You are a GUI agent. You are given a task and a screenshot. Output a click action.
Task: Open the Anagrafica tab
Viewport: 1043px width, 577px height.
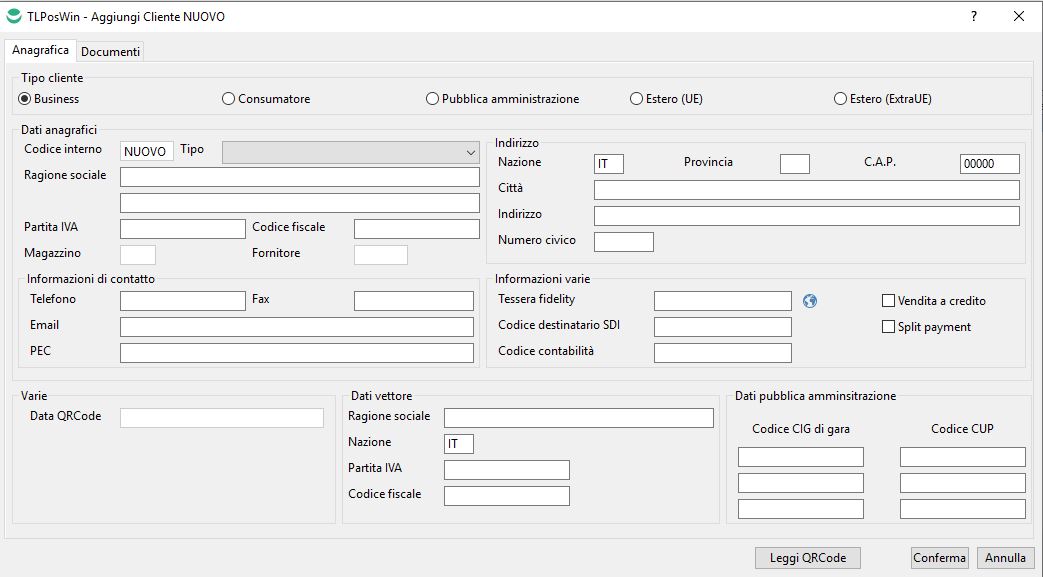[41, 50]
